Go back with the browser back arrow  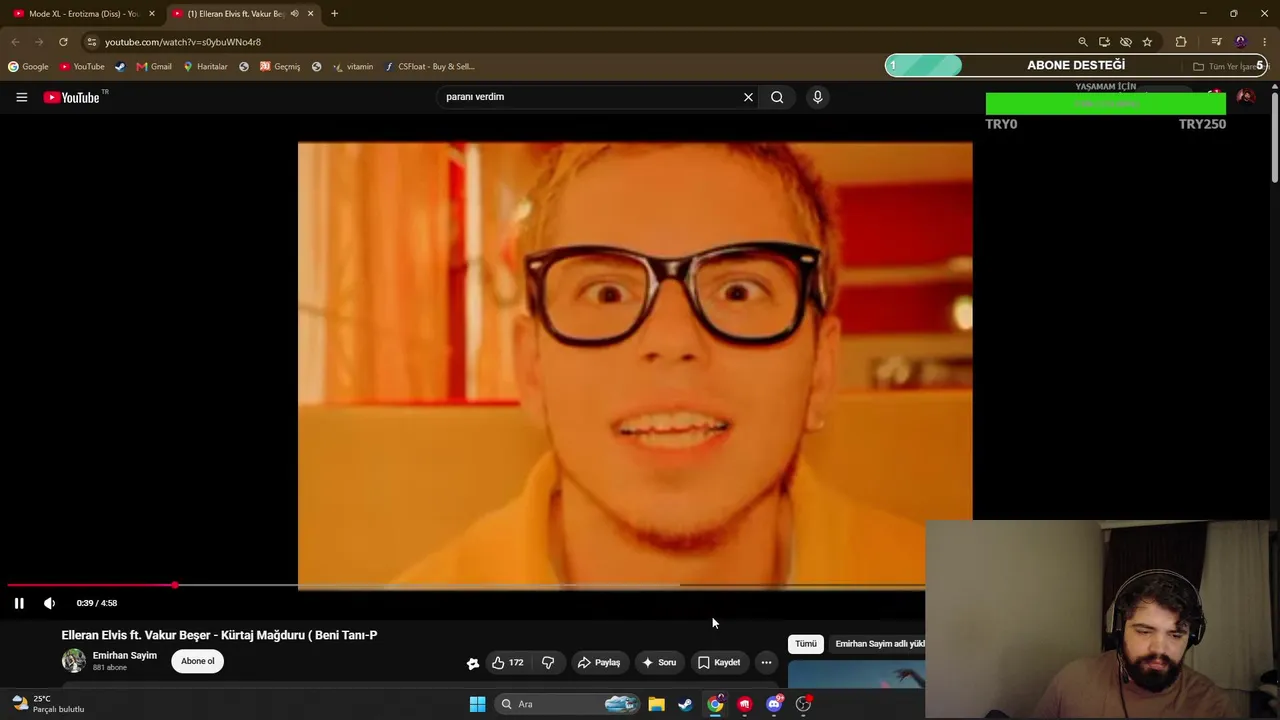pyautogui.click(x=15, y=42)
